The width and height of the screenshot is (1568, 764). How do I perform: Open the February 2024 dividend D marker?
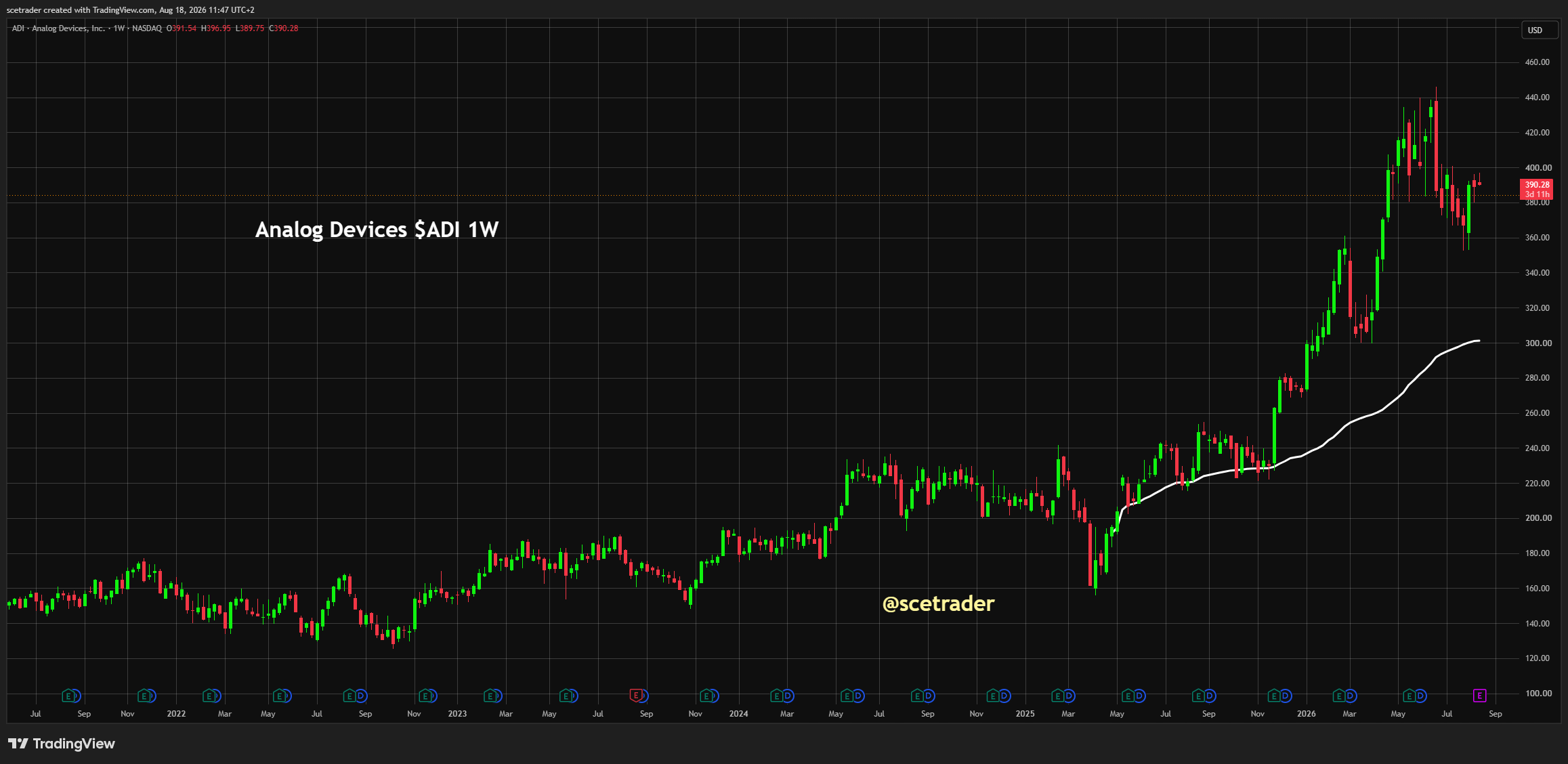tap(788, 696)
